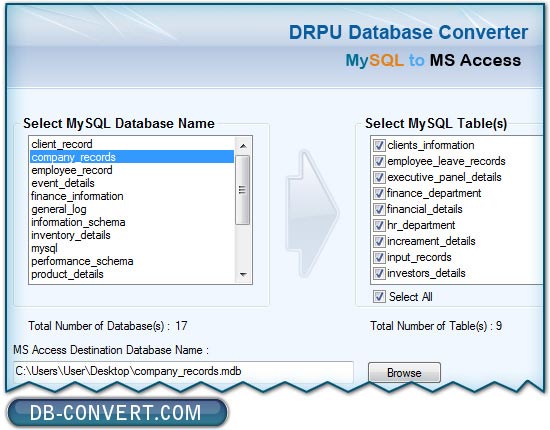Uncheck the finance_department table checkbox
The width and height of the screenshot is (550, 430).
pyautogui.click(x=379, y=193)
